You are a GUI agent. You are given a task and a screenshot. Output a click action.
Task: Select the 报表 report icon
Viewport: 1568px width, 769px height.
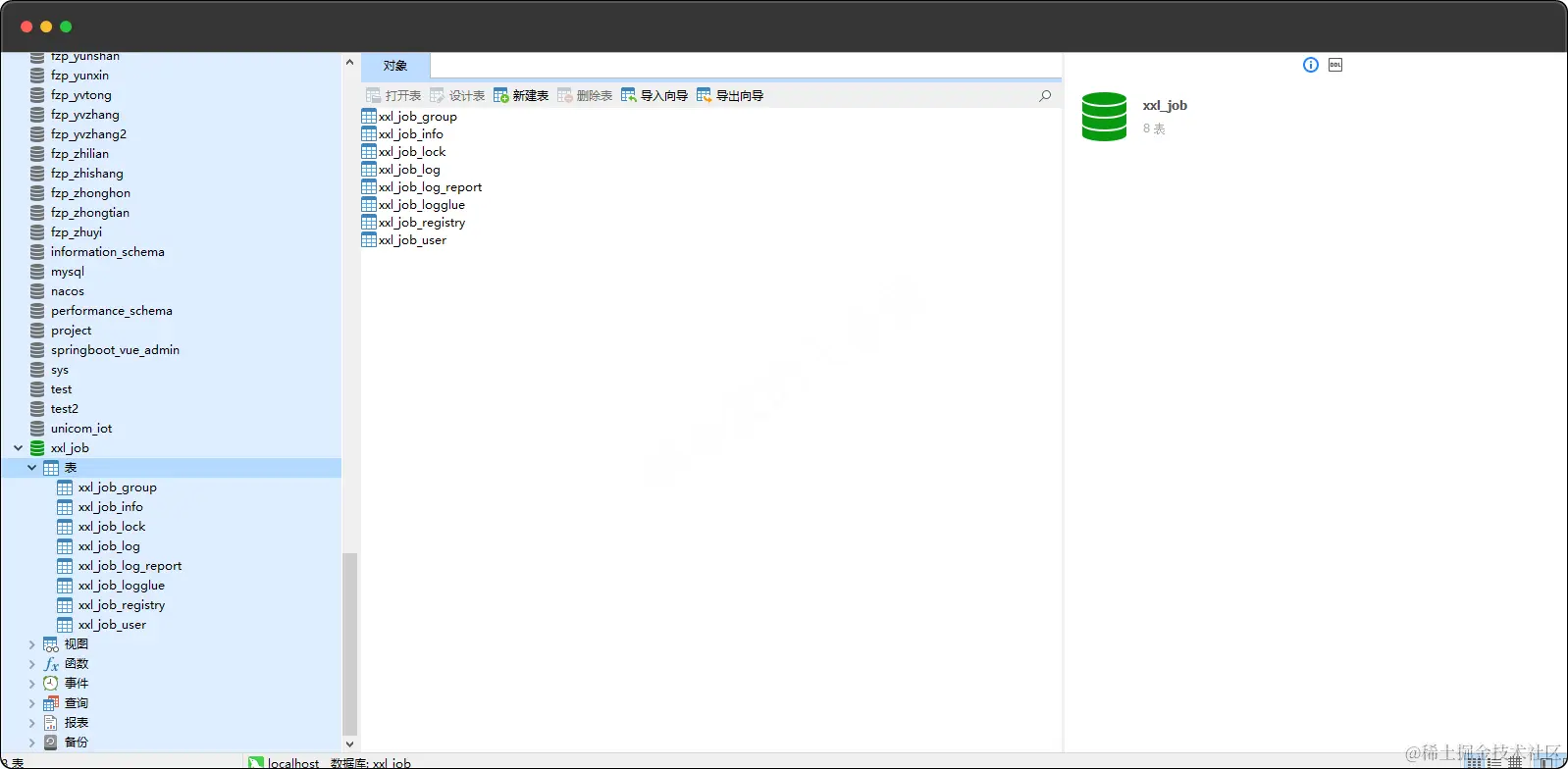(51, 723)
